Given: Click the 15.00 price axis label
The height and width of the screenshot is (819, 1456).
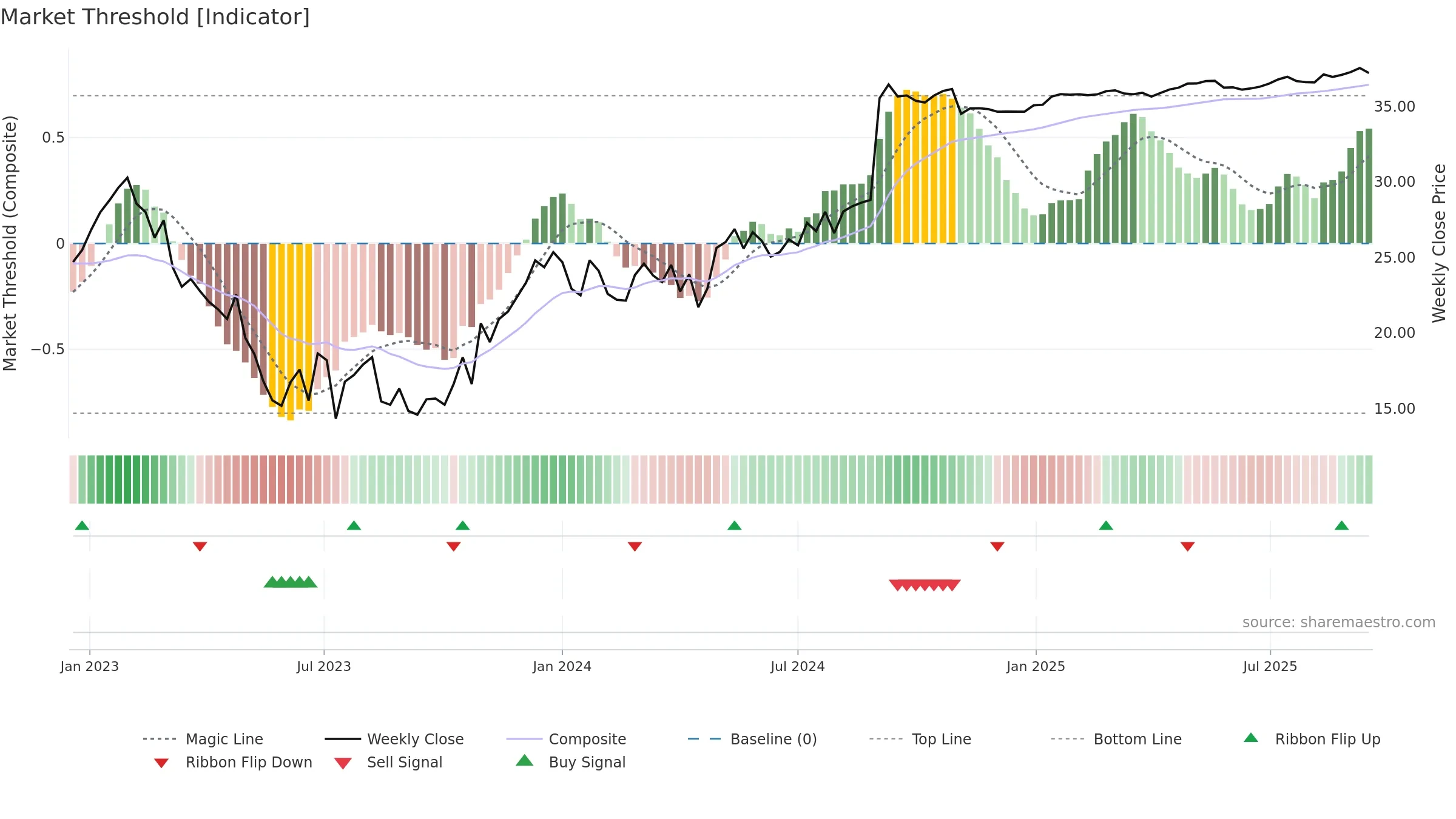Looking at the screenshot, I should point(1395,409).
